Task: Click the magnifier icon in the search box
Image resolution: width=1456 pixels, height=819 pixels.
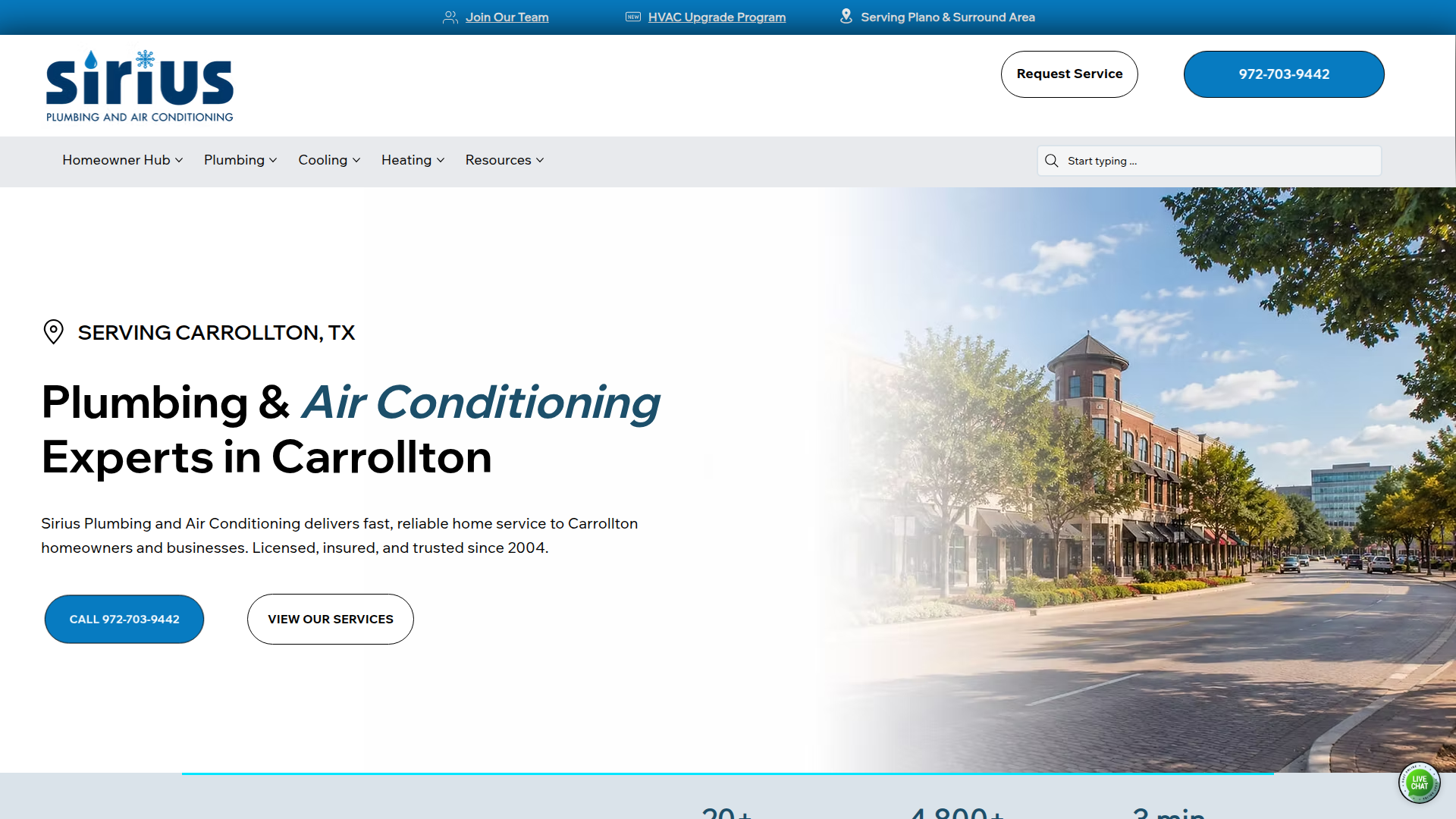Action: (1052, 161)
